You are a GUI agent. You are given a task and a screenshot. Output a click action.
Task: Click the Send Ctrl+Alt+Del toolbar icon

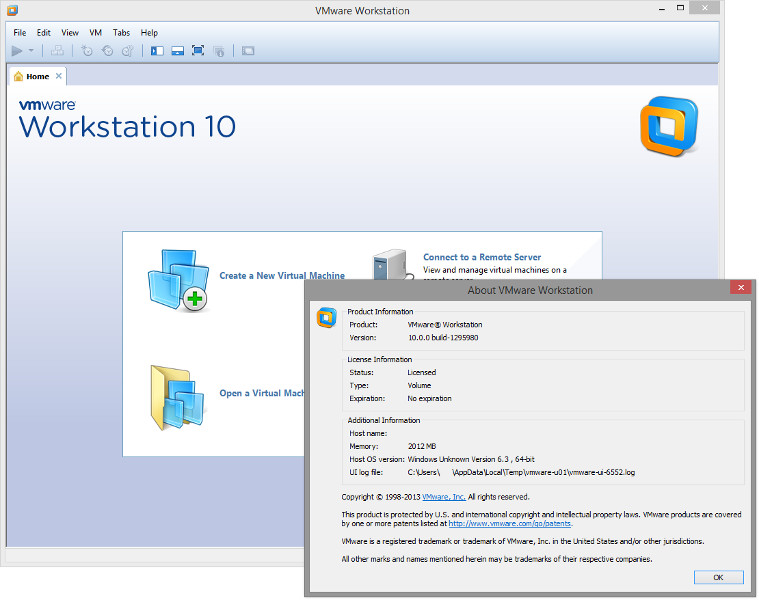[57, 51]
